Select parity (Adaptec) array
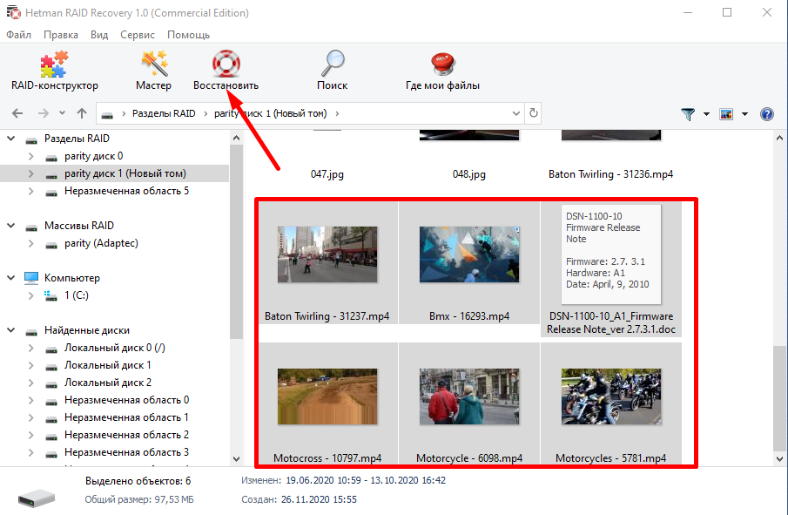The height and width of the screenshot is (515, 788). coord(101,243)
